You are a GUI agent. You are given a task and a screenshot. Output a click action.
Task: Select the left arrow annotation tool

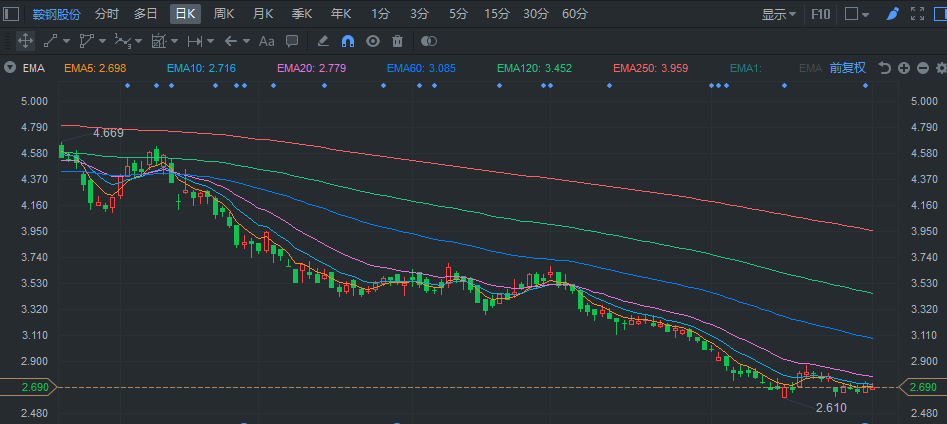pos(230,41)
